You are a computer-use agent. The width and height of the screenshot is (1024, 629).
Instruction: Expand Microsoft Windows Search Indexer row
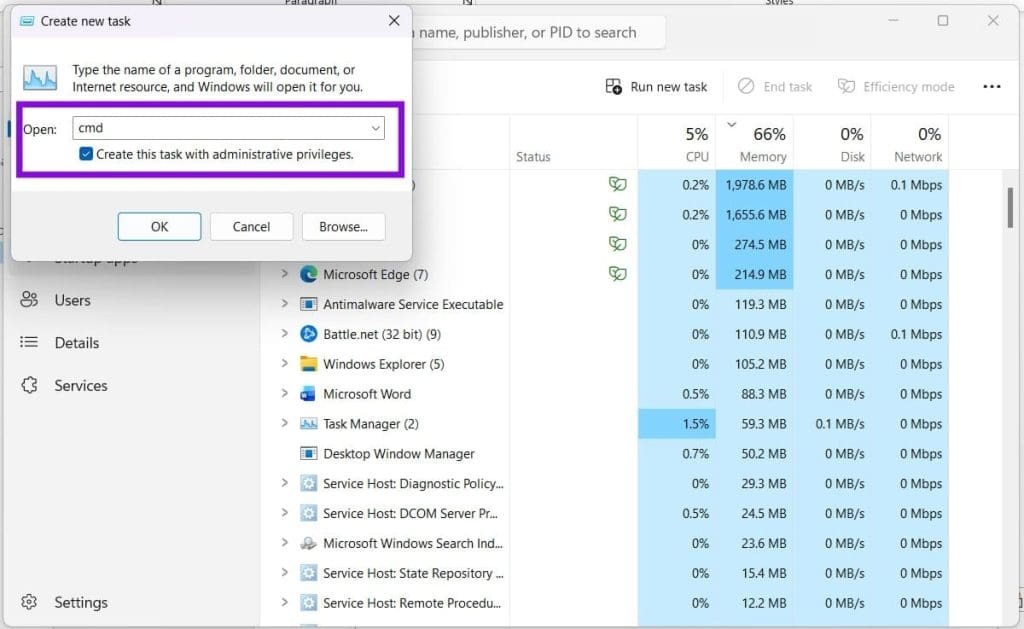click(284, 543)
